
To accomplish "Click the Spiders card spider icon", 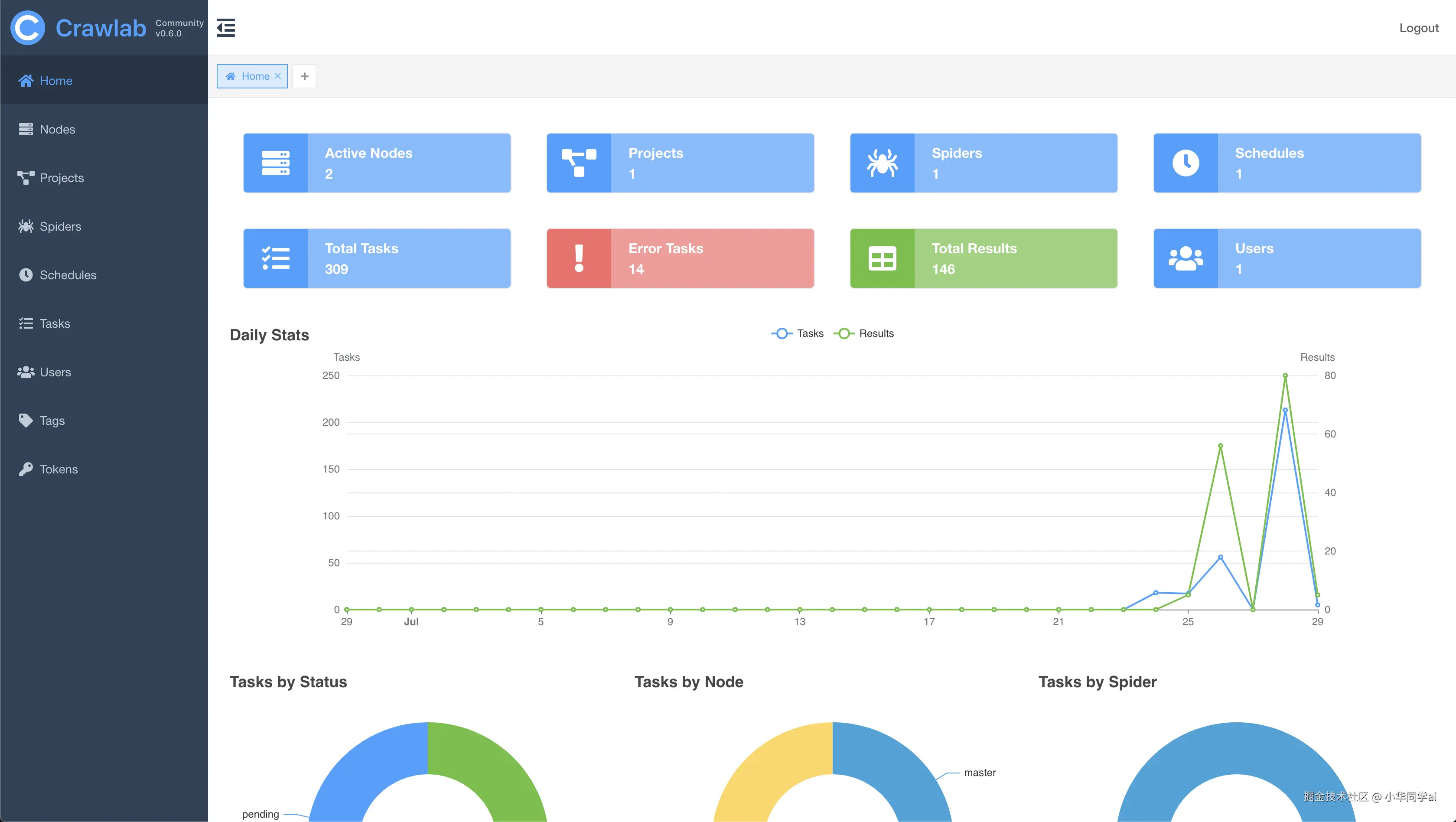I will (882, 163).
